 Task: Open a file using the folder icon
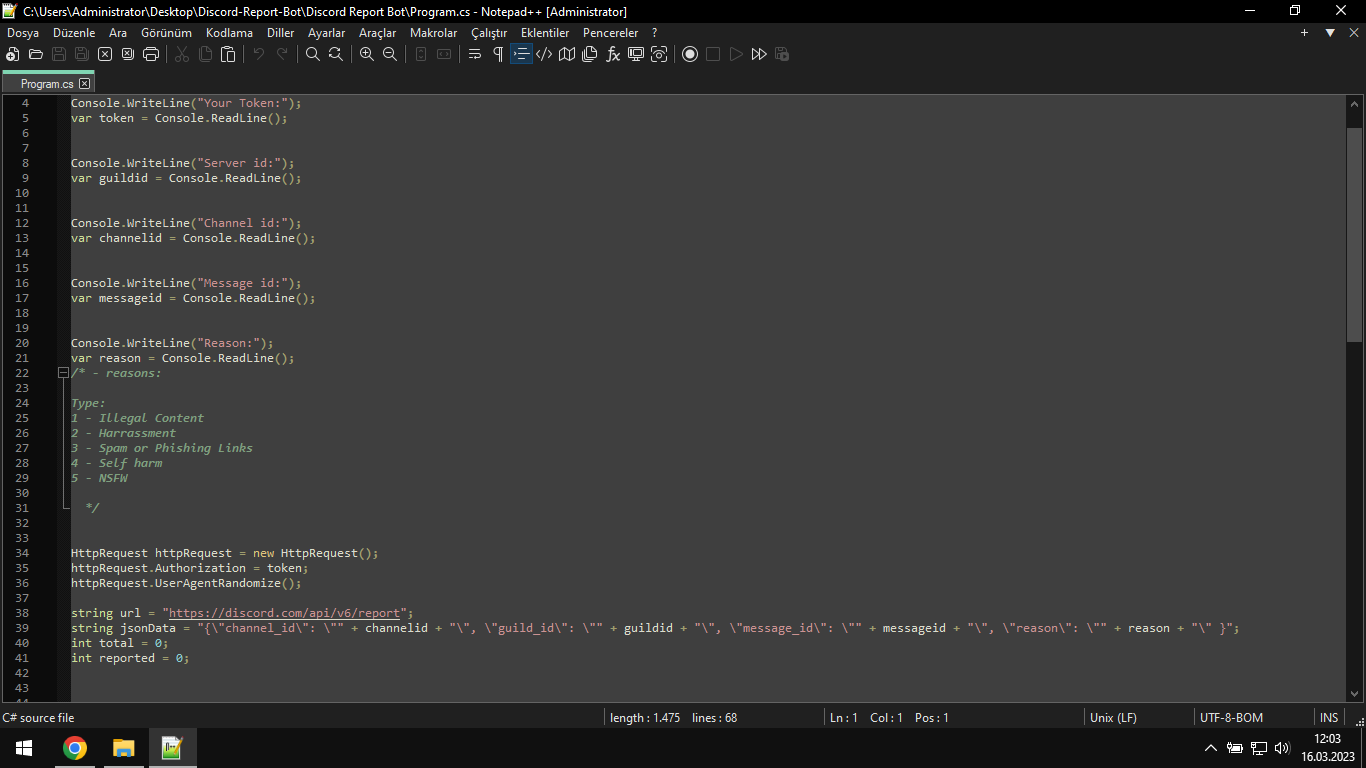tap(36, 54)
